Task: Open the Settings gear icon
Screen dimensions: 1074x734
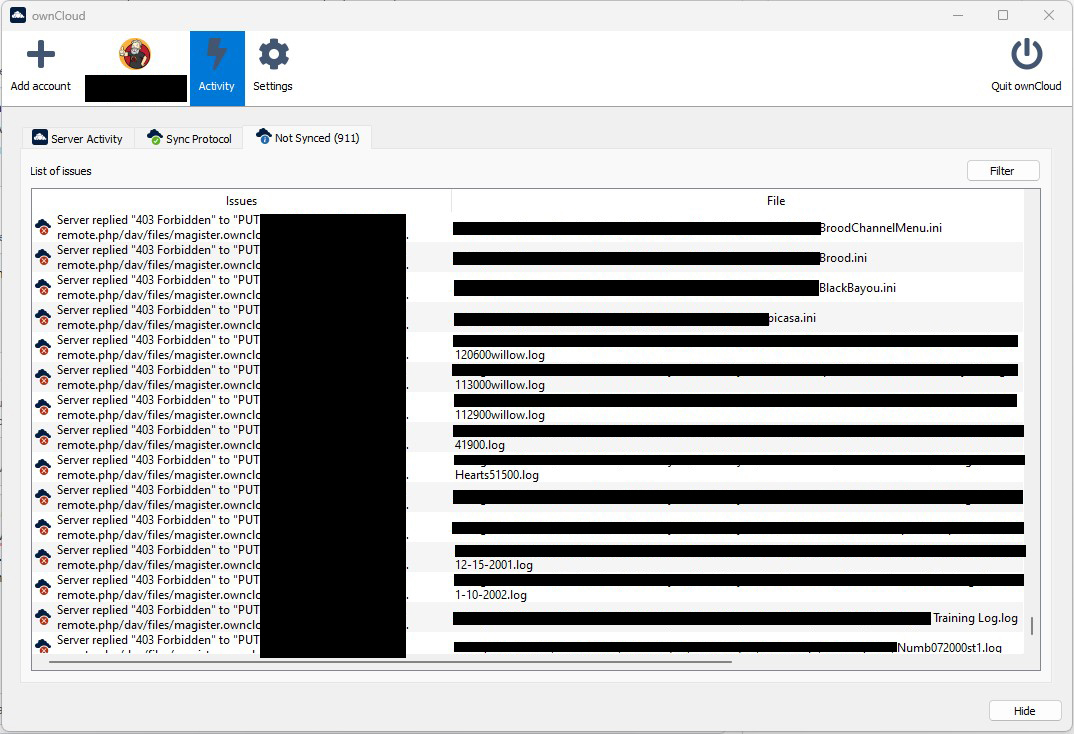Action: tap(272, 54)
